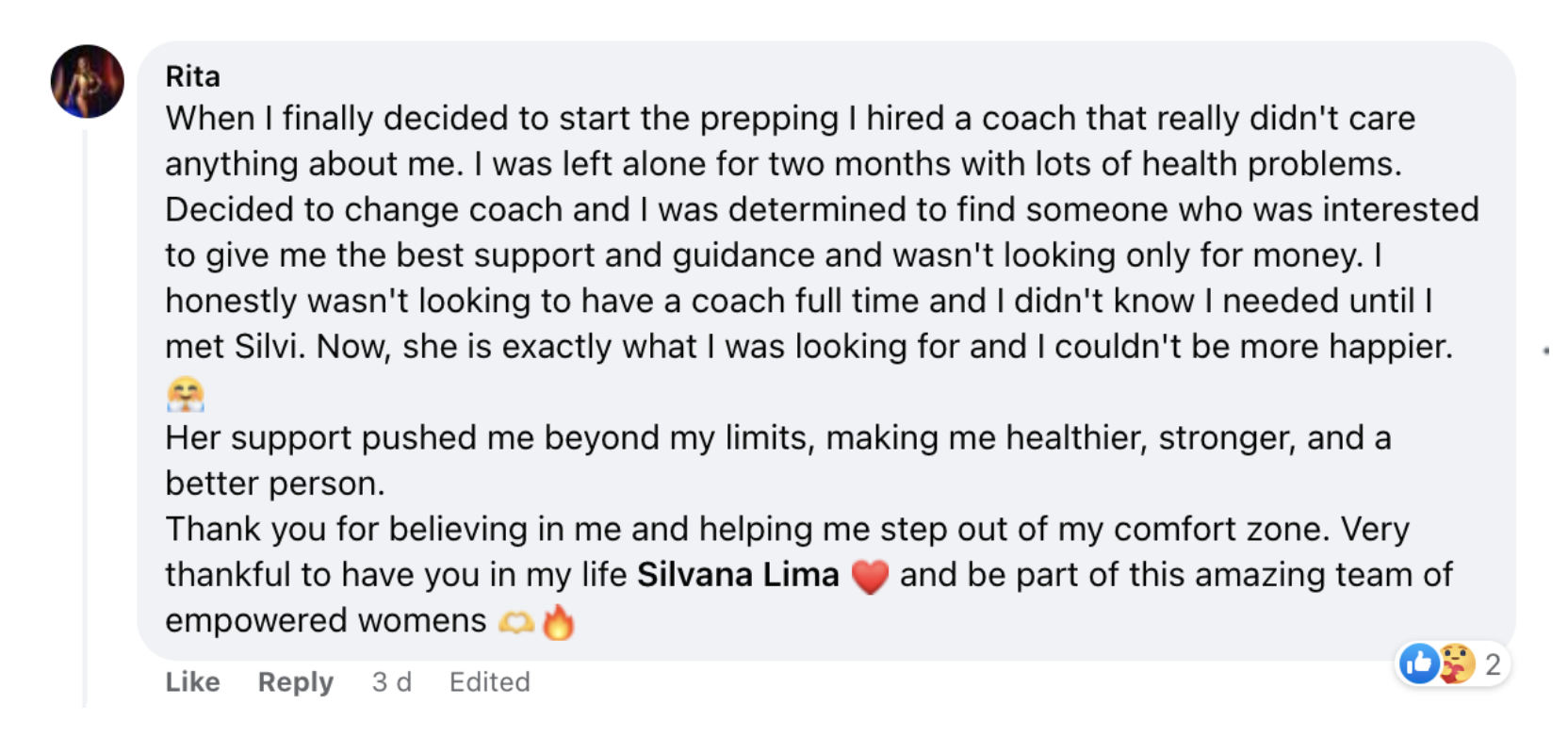Click the heart hands emoji
Image resolution: width=1568 pixels, height=754 pixels.
click(x=516, y=622)
